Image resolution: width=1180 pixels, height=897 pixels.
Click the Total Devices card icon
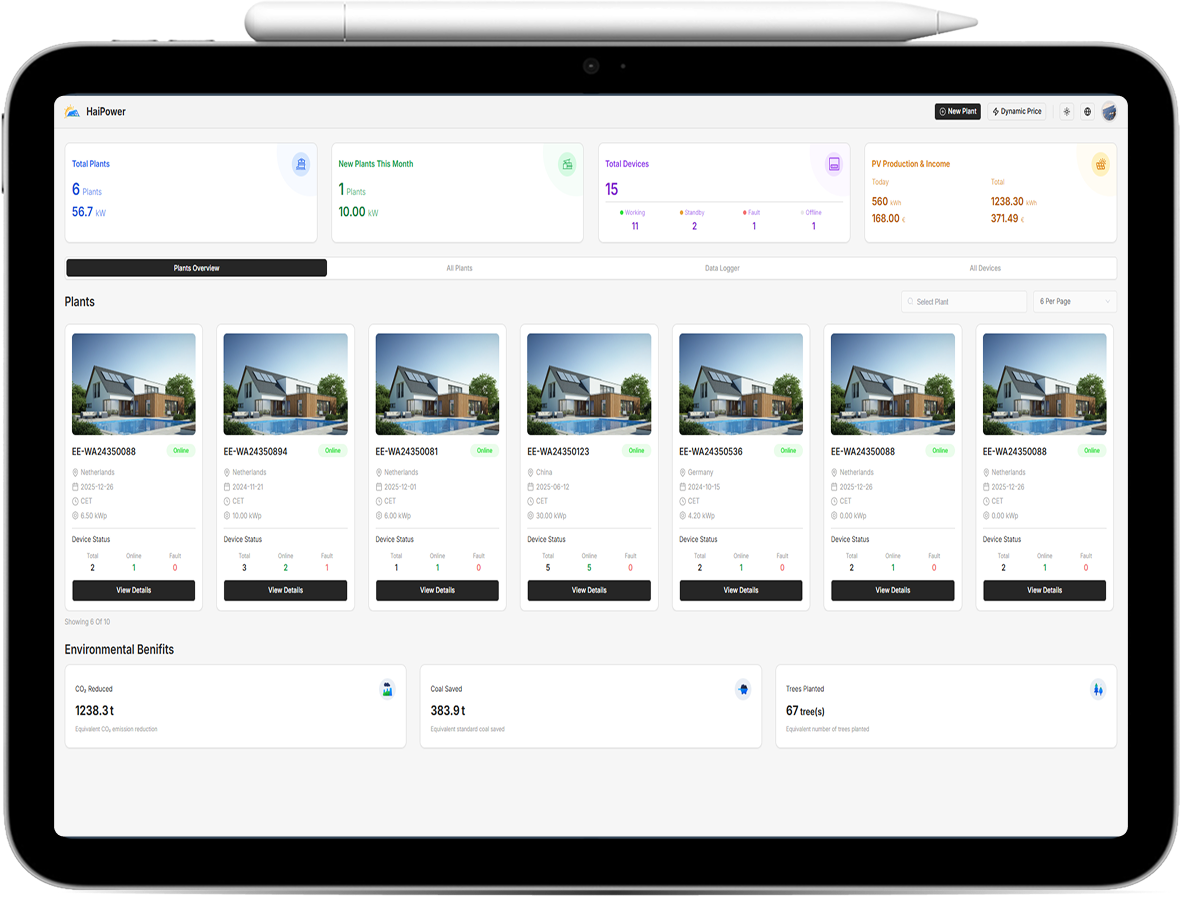[833, 164]
